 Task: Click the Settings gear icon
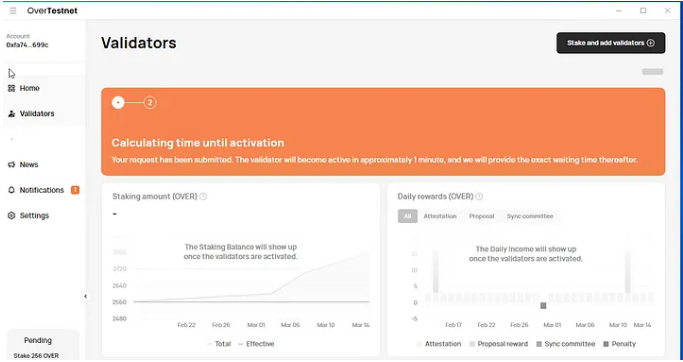click(11, 216)
